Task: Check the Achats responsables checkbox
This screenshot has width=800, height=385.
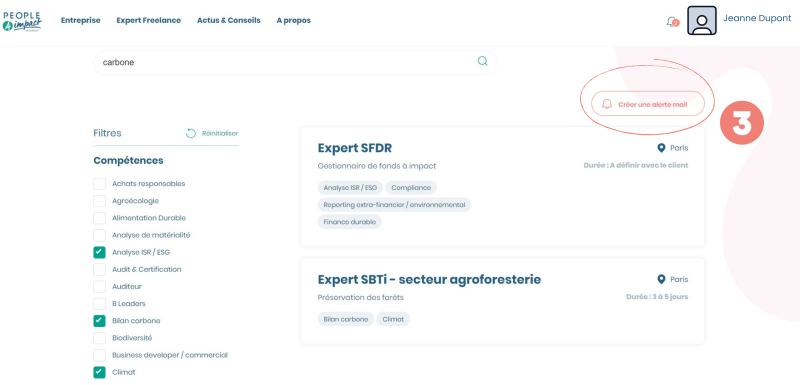Action: [x=99, y=184]
